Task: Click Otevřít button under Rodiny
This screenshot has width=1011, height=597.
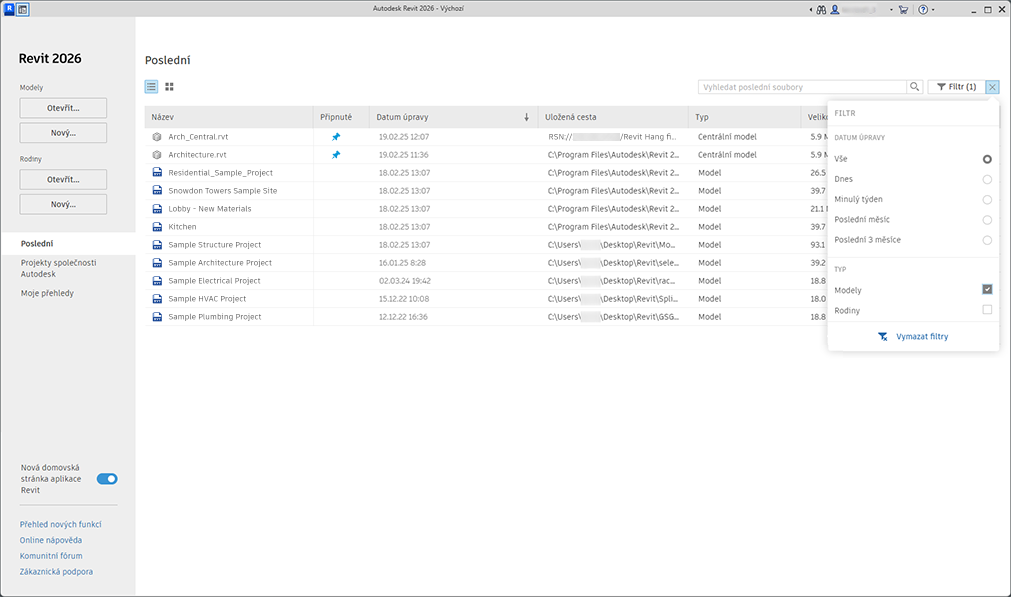Action: point(63,179)
